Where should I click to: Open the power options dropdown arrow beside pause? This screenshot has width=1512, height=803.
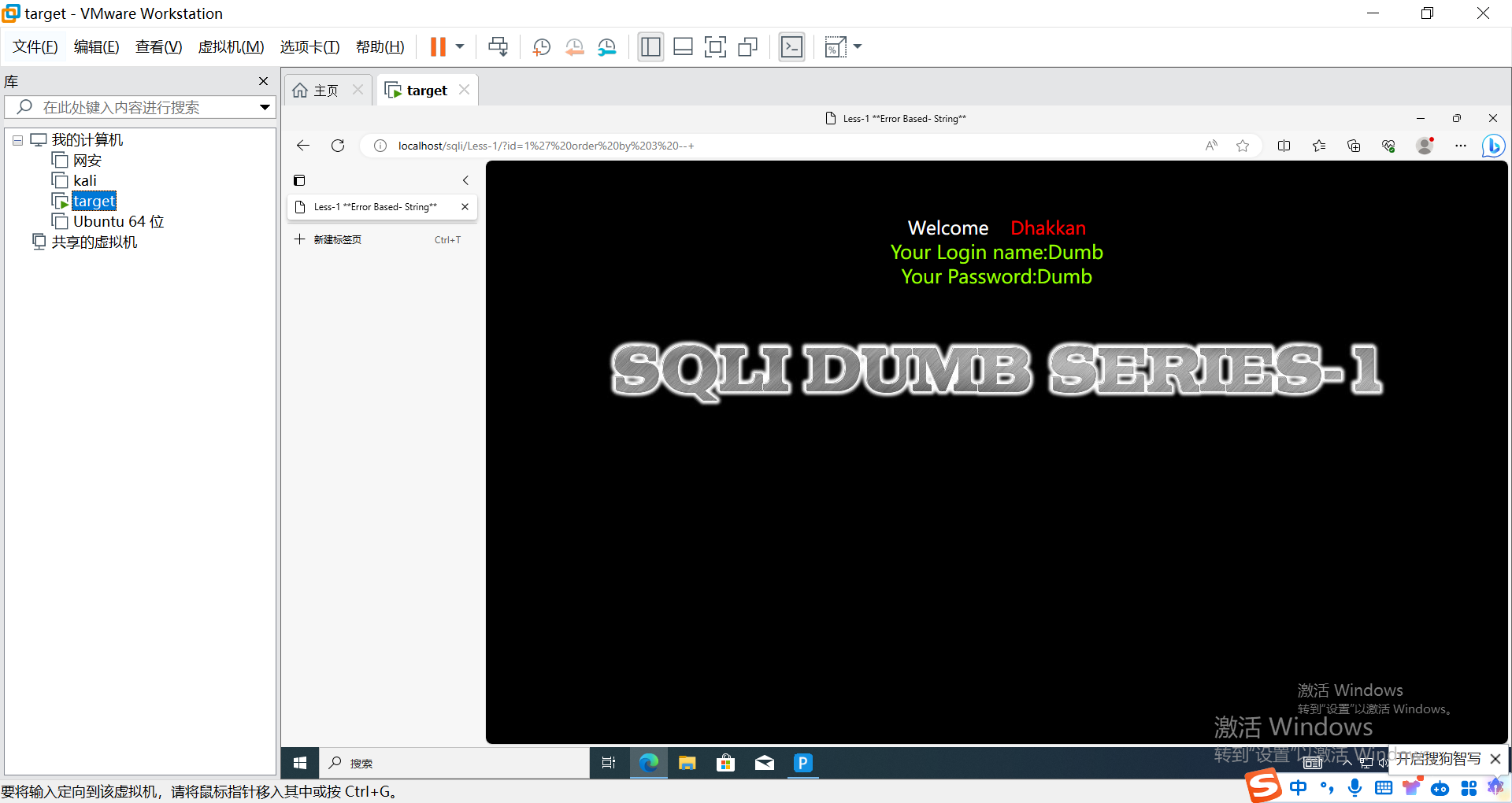click(460, 47)
